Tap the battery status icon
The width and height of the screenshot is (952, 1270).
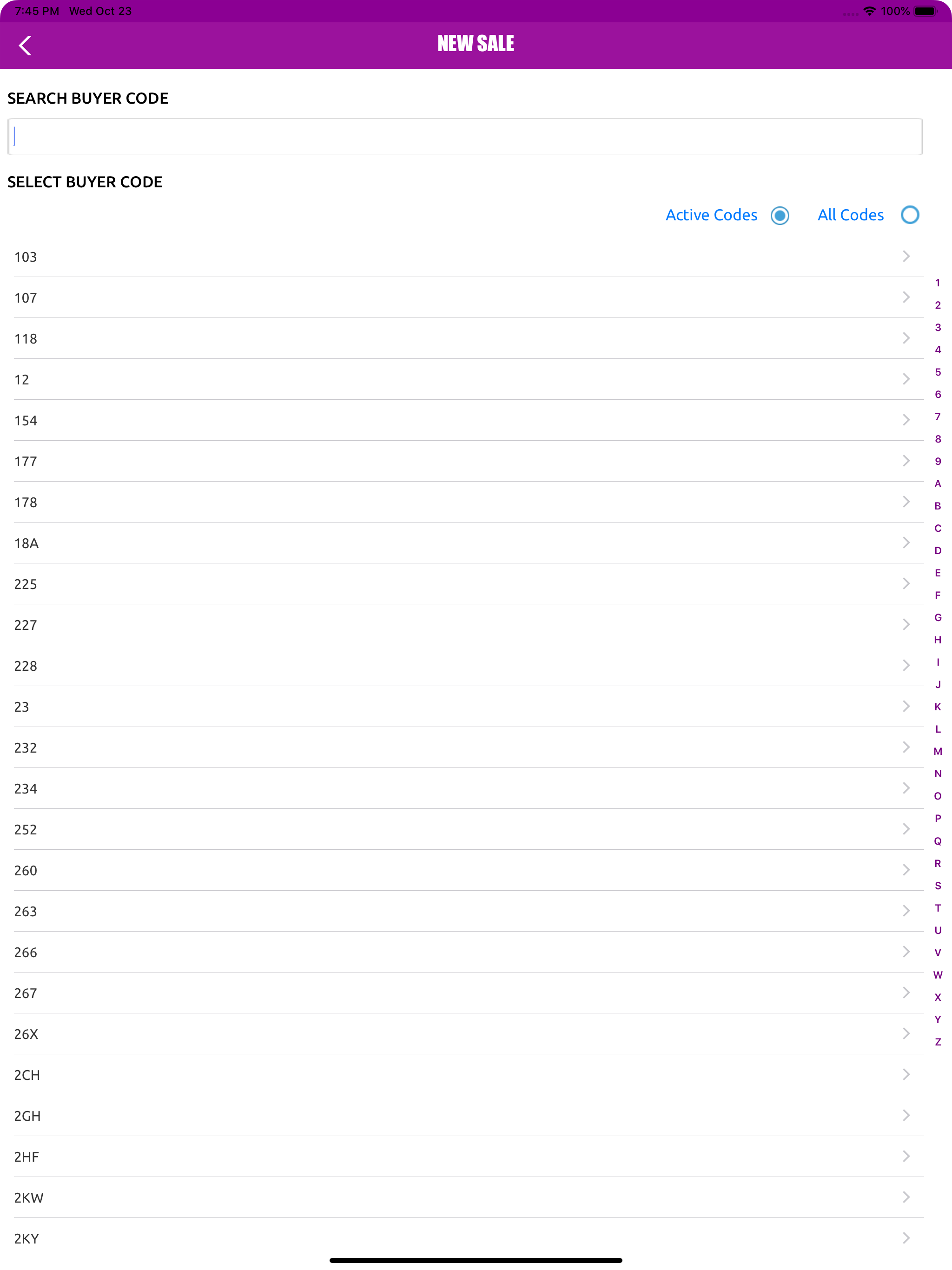click(926, 11)
